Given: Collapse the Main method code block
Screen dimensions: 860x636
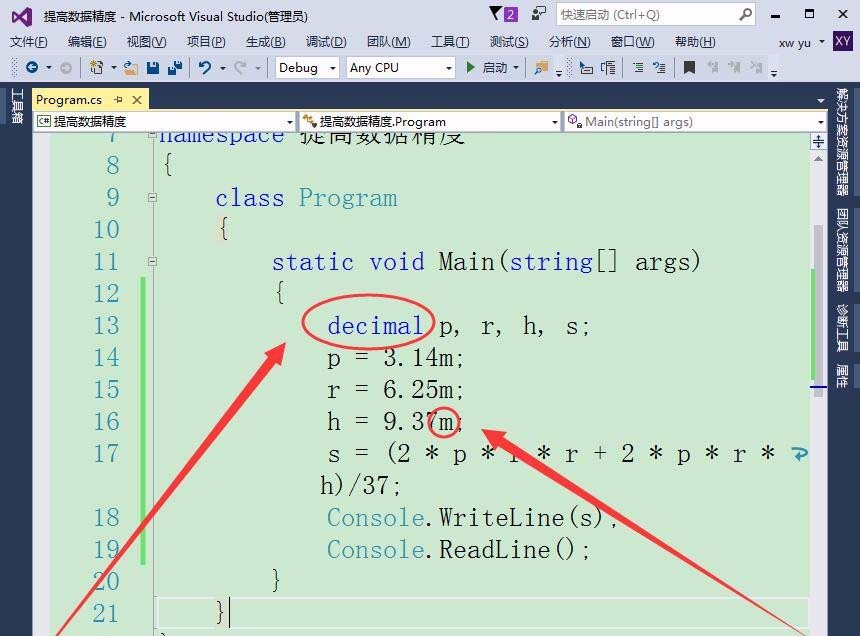Looking at the screenshot, I should point(153,261).
